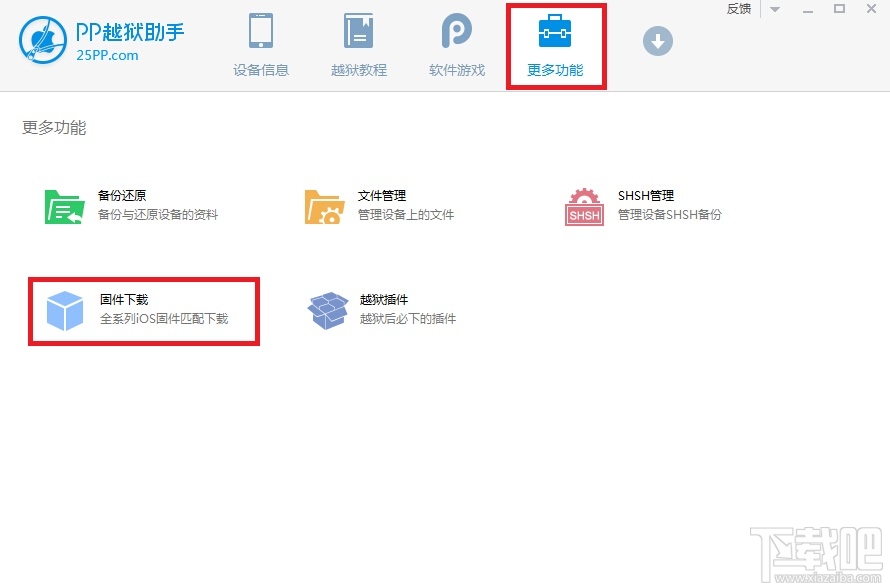The height and width of the screenshot is (588, 890).
Task: Click the 软件游戏 P icon
Action: click(x=455, y=31)
